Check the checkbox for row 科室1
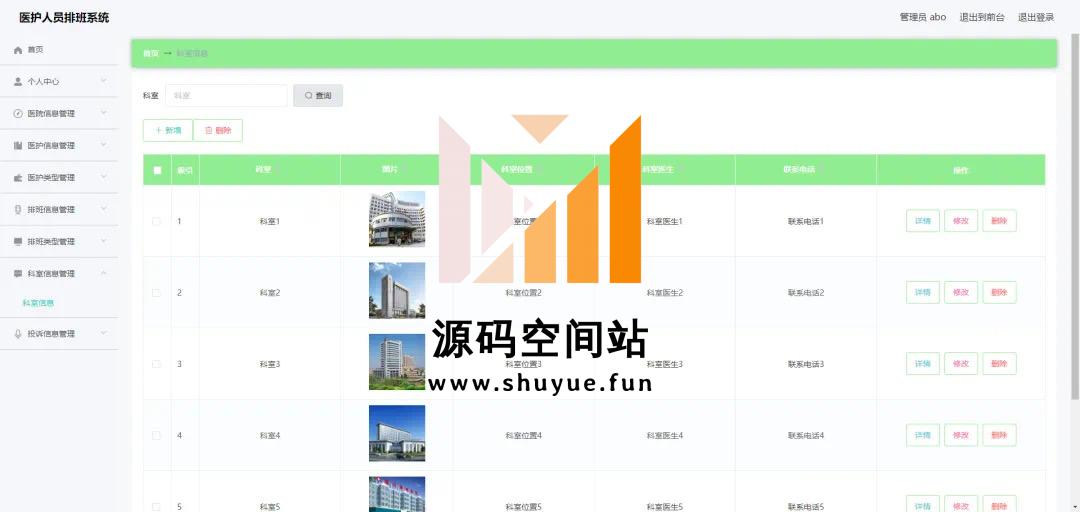 tap(156, 221)
